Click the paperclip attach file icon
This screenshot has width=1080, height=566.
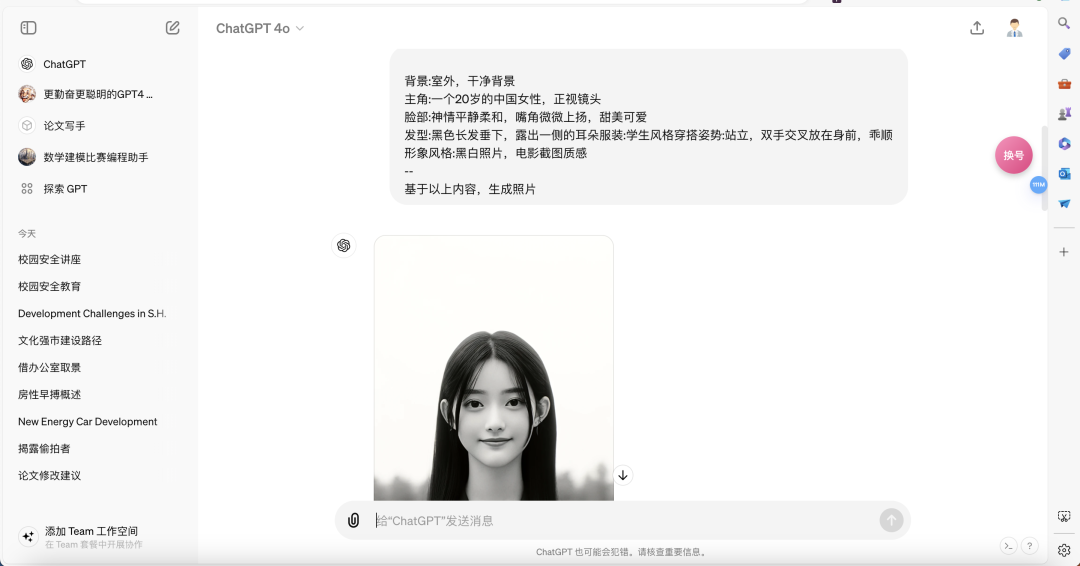click(353, 521)
